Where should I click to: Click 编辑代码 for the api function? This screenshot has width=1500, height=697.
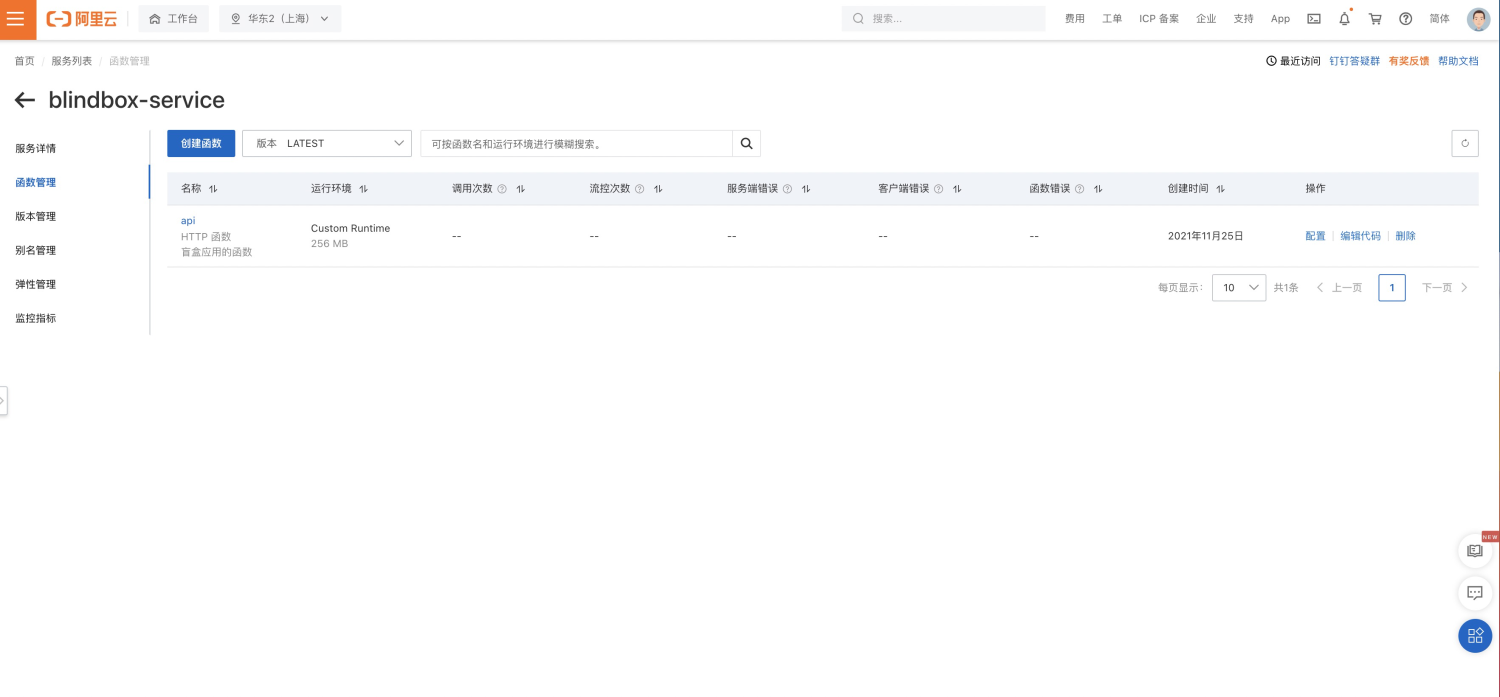pyautogui.click(x=1360, y=236)
